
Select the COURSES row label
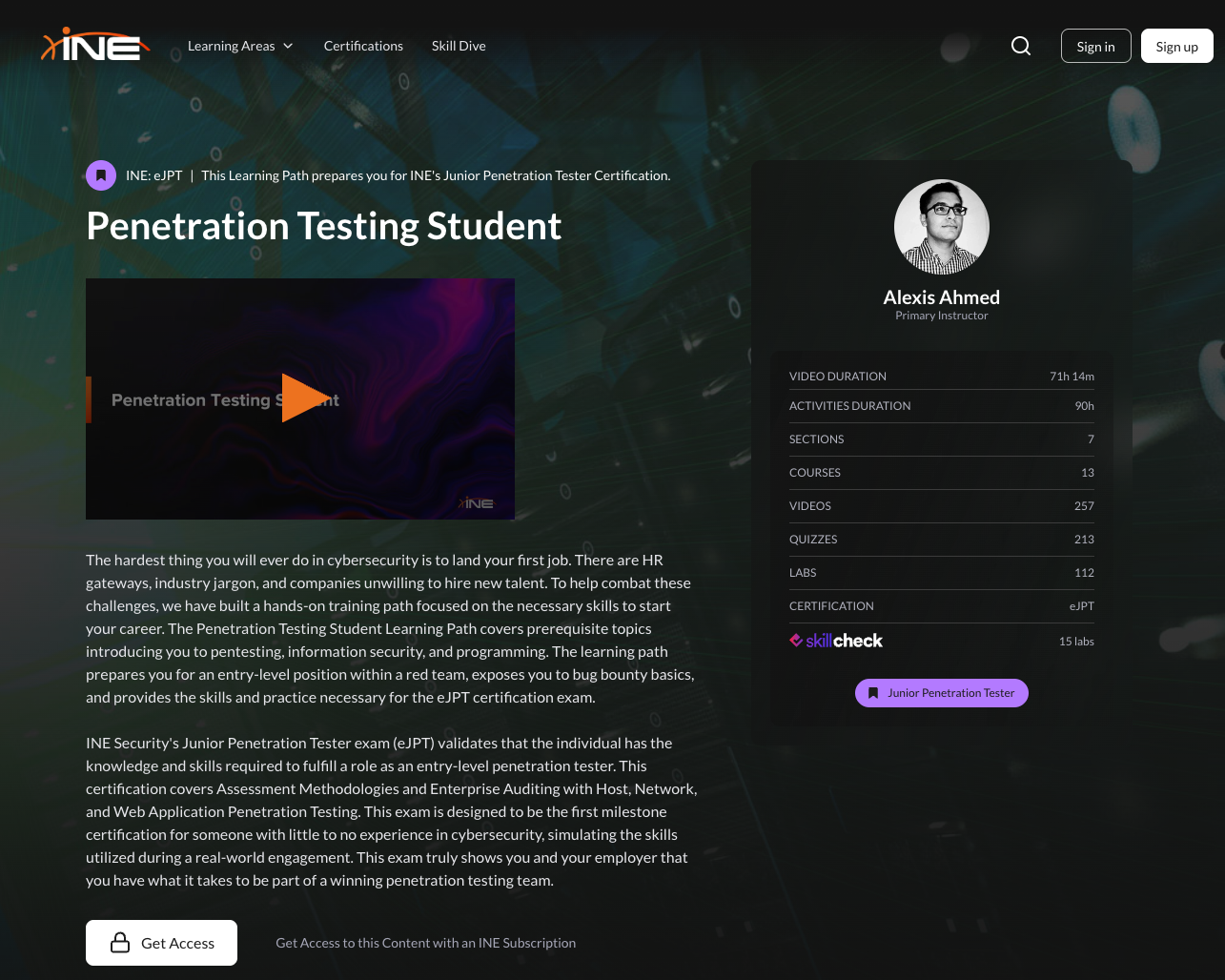tap(815, 473)
